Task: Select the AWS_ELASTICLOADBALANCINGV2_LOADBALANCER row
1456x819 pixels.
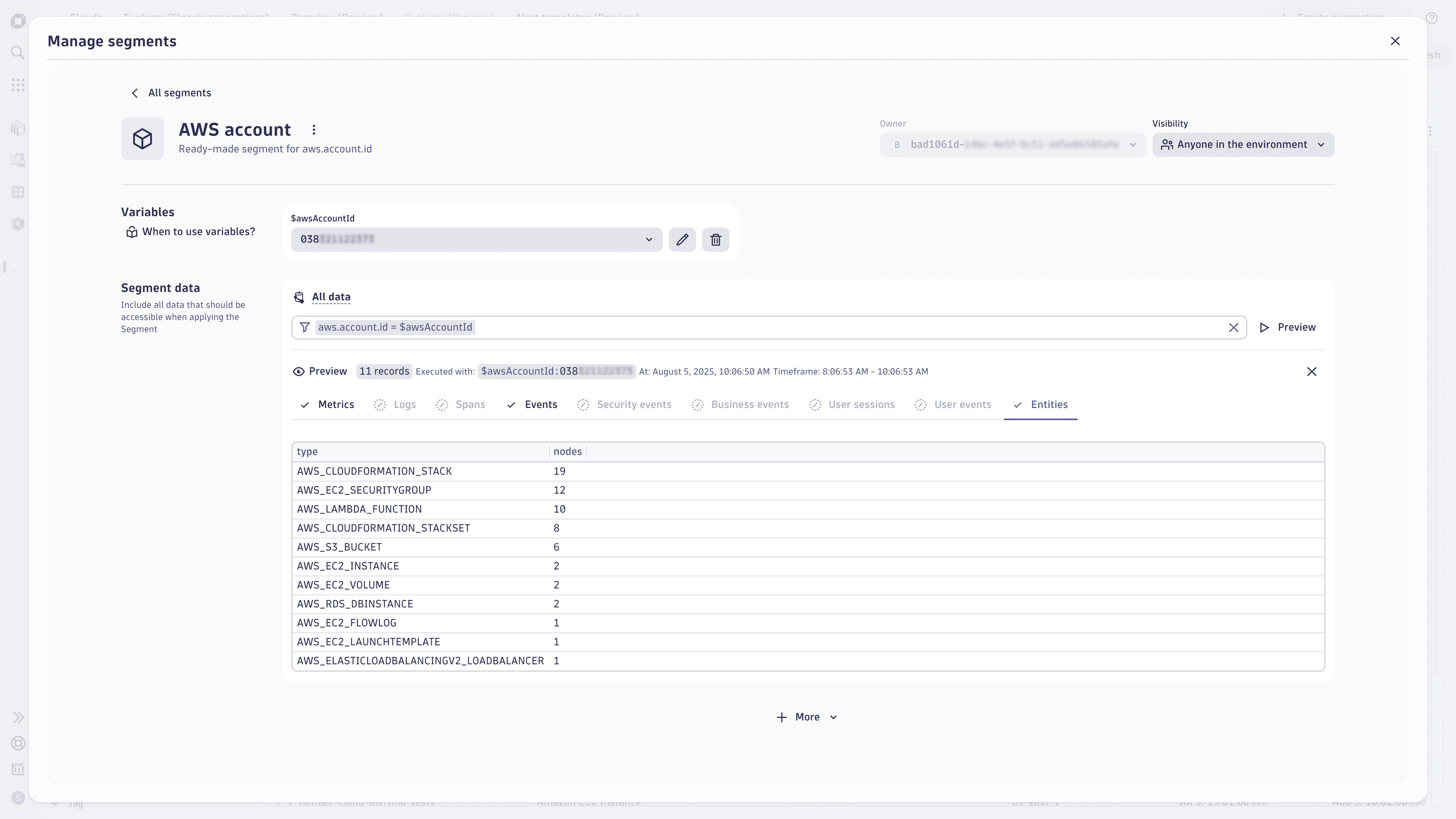Action: tap(808, 661)
